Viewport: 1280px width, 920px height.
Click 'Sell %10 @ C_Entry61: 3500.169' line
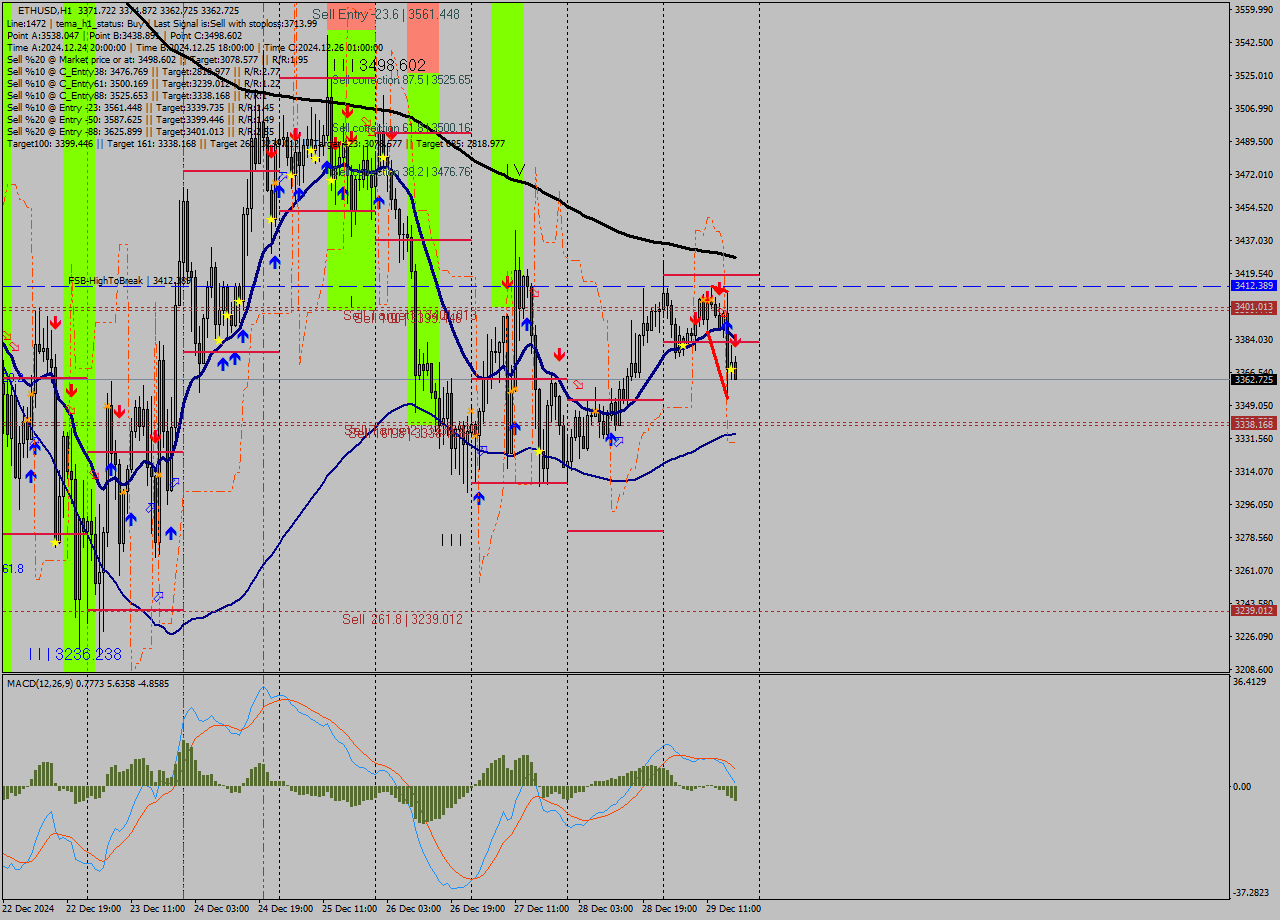tap(143, 83)
